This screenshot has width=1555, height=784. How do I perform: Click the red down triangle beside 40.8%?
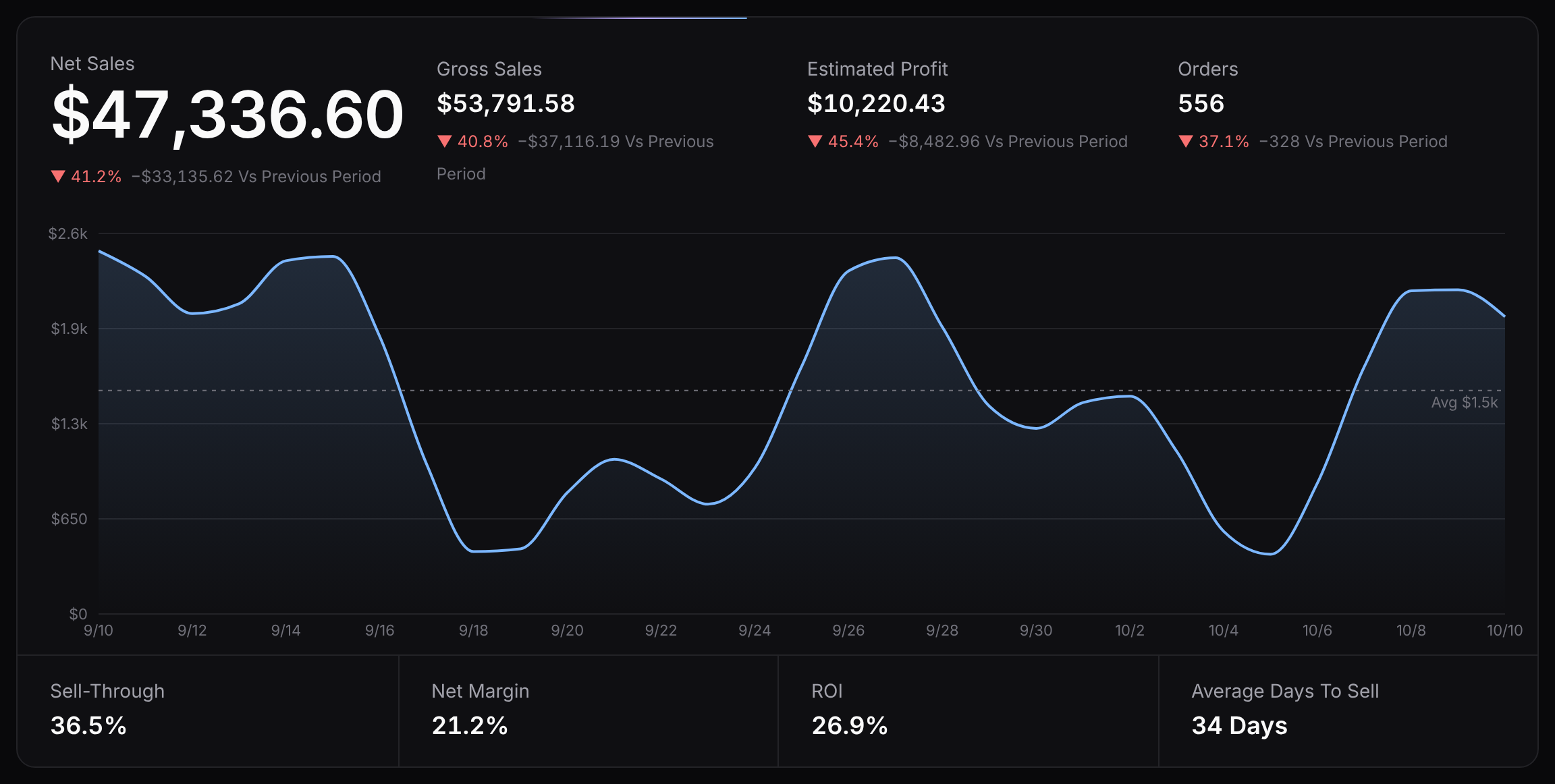pos(444,142)
